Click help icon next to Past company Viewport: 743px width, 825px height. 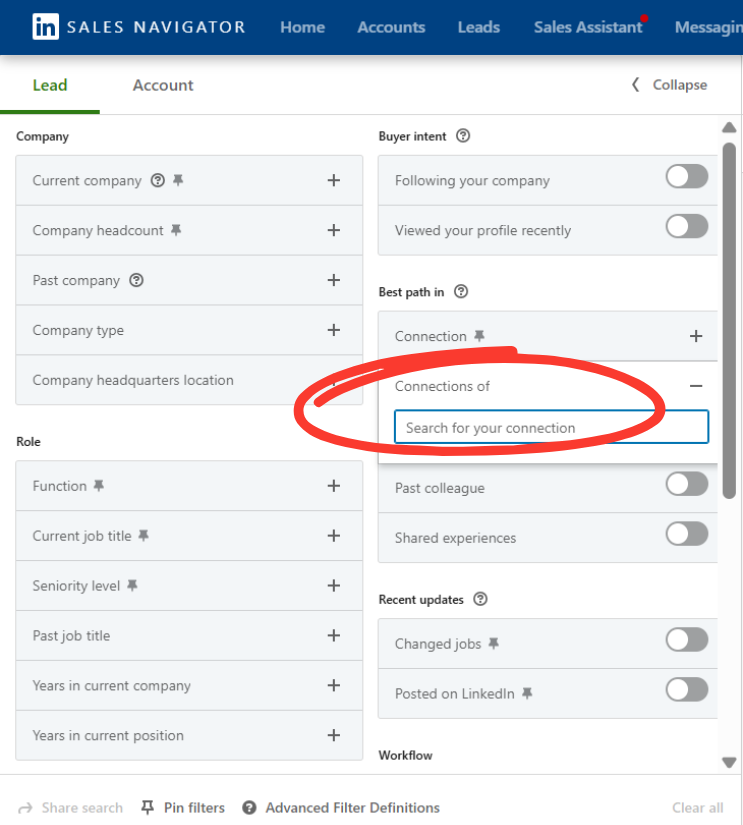coord(136,280)
